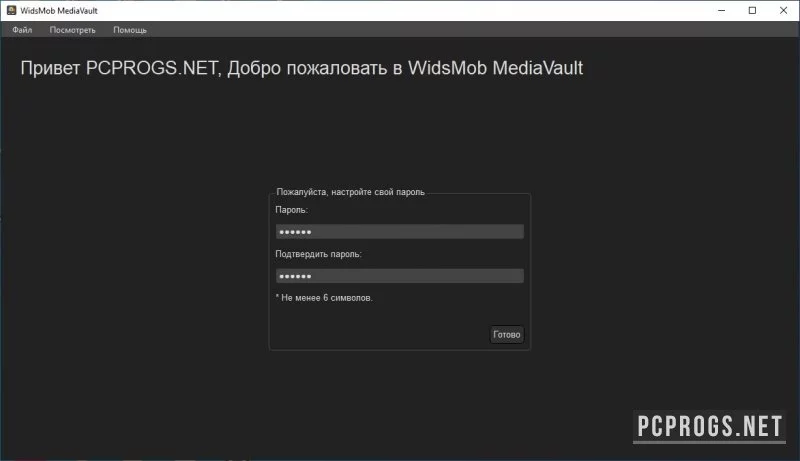Viewport: 800px width, 461px height.
Task: Minimize the WidsMob MediaVault window
Action: pos(721,10)
